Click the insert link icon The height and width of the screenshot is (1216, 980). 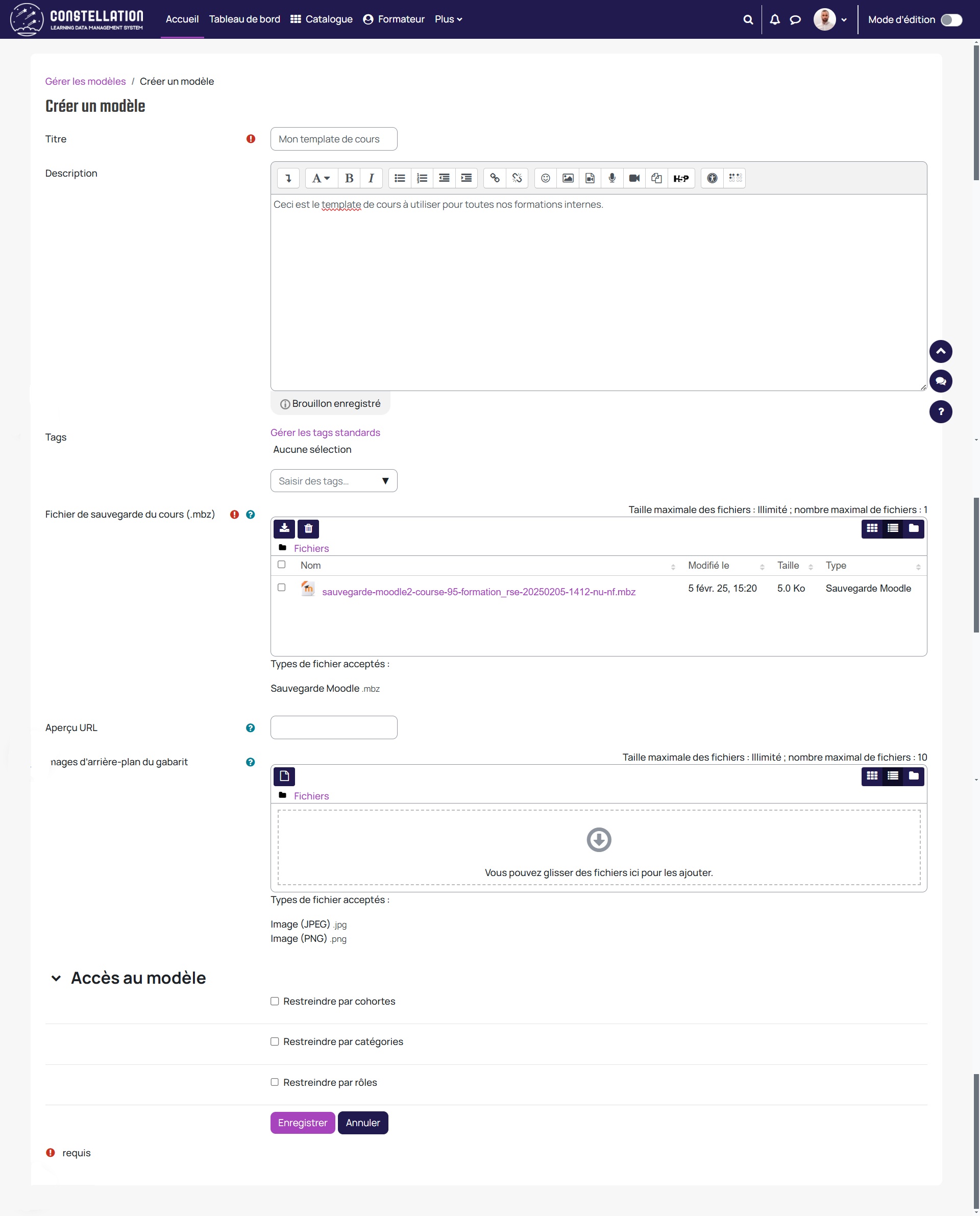click(x=495, y=178)
